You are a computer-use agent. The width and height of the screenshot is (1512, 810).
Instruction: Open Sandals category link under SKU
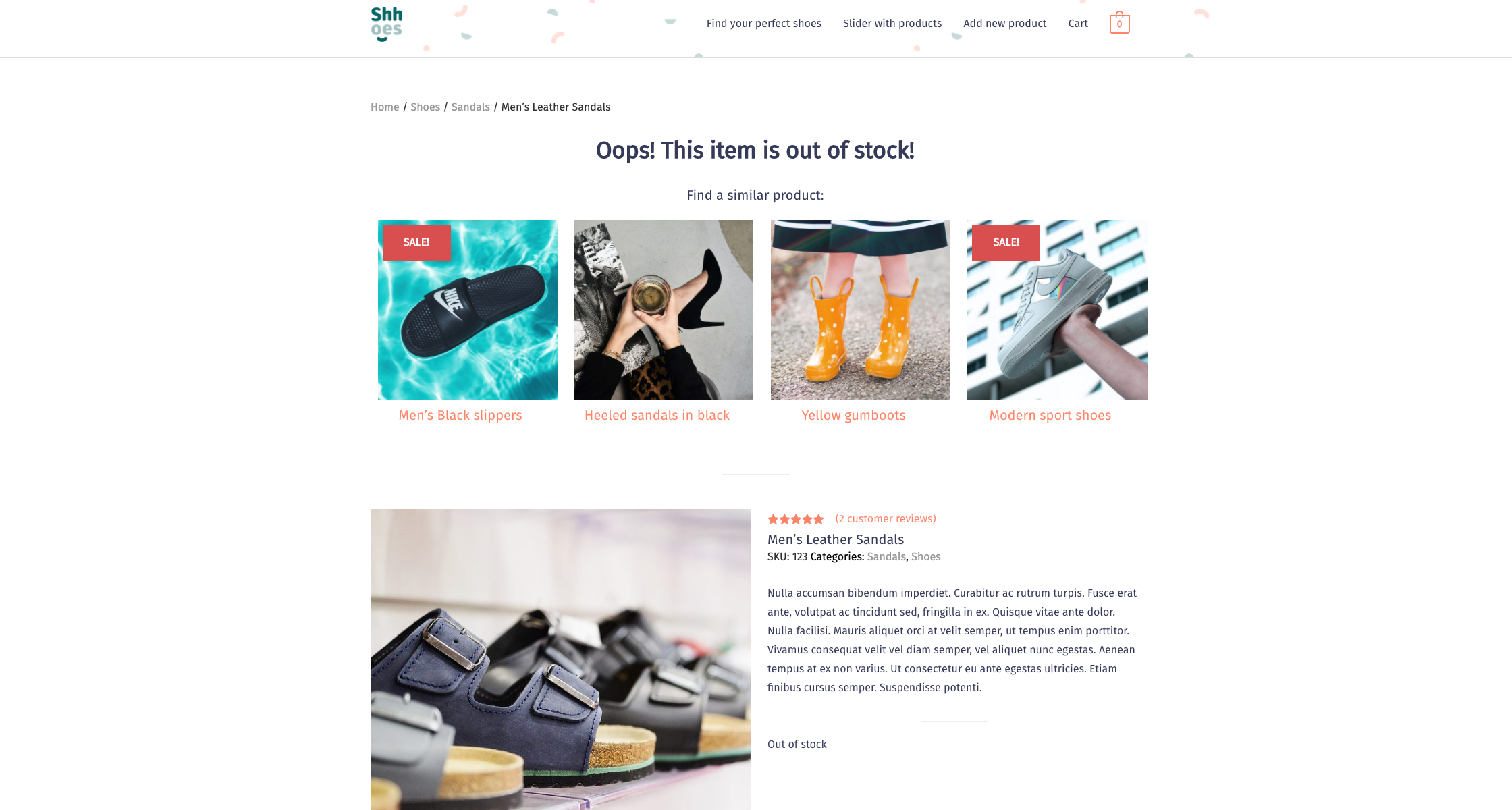[x=886, y=557]
